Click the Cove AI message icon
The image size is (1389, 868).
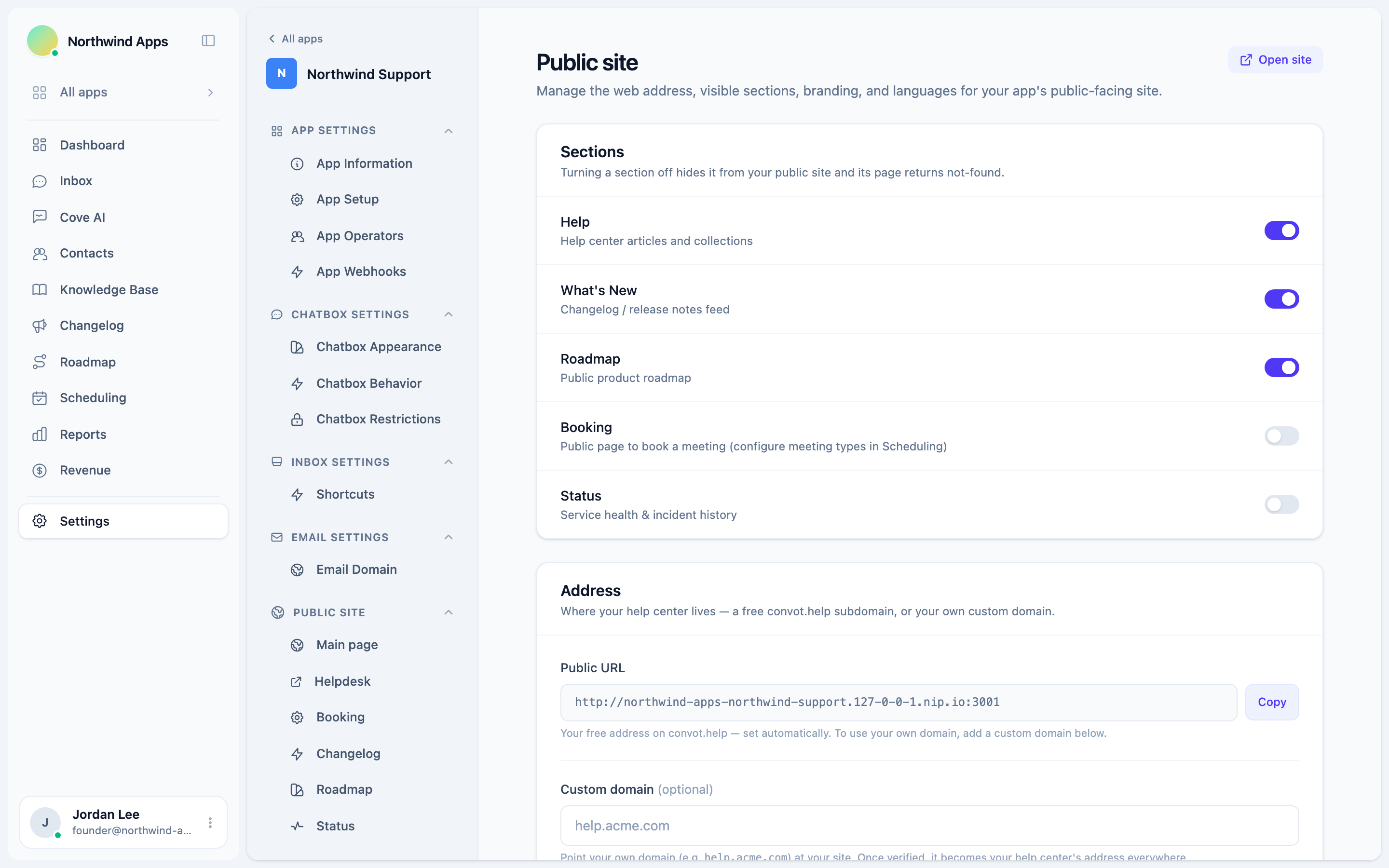pyautogui.click(x=40, y=217)
